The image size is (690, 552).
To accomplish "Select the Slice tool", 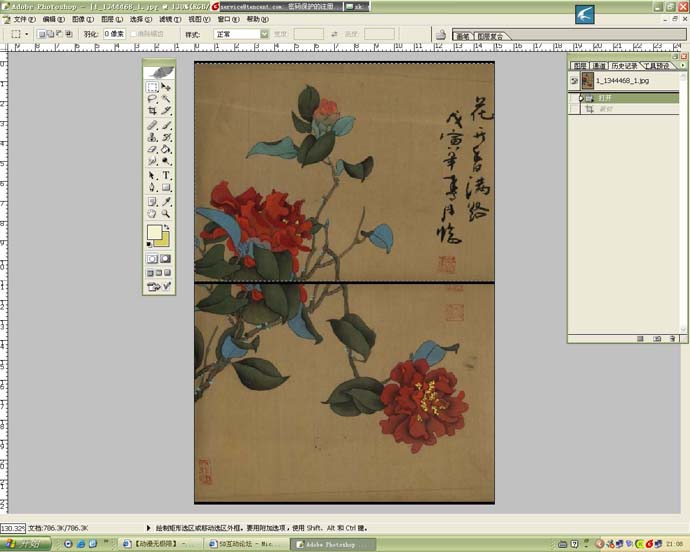I will (166, 110).
